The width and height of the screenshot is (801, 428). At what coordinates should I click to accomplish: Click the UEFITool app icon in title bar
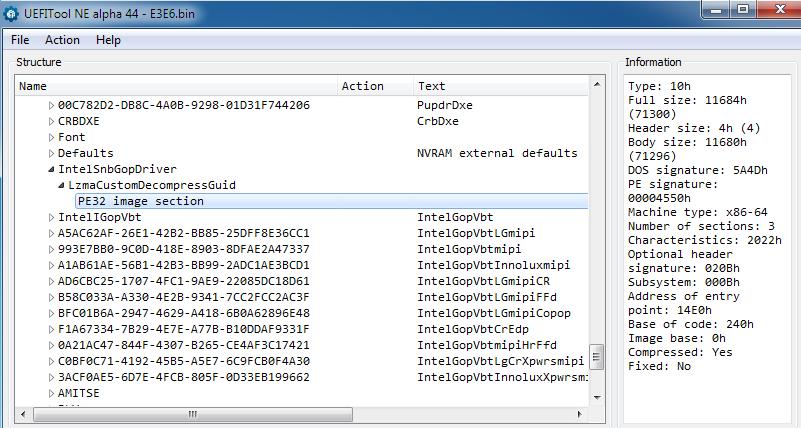pos(11,14)
